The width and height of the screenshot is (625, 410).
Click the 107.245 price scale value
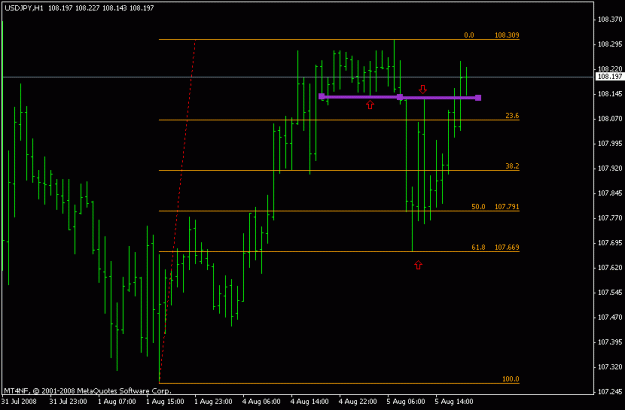coord(610,392)
